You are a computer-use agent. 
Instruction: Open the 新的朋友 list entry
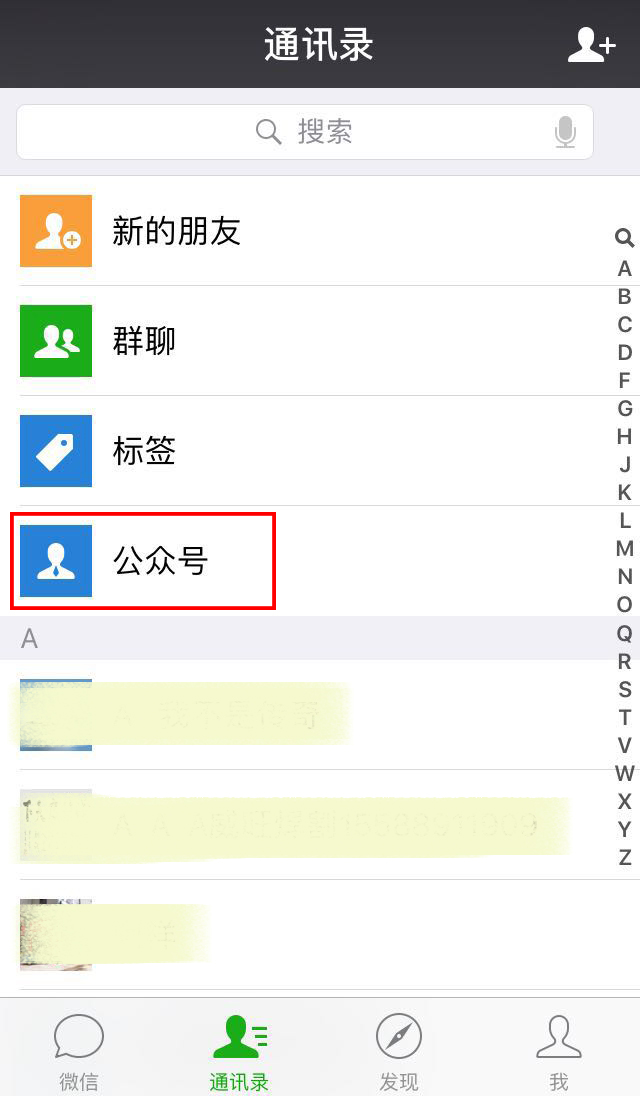[320, 231]
